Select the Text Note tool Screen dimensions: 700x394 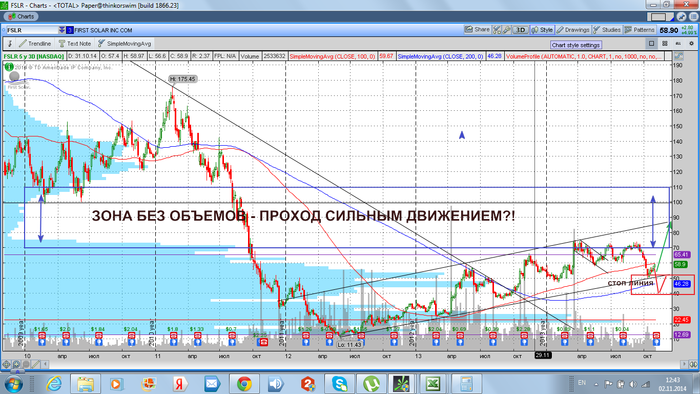click(x=75, y=43)
